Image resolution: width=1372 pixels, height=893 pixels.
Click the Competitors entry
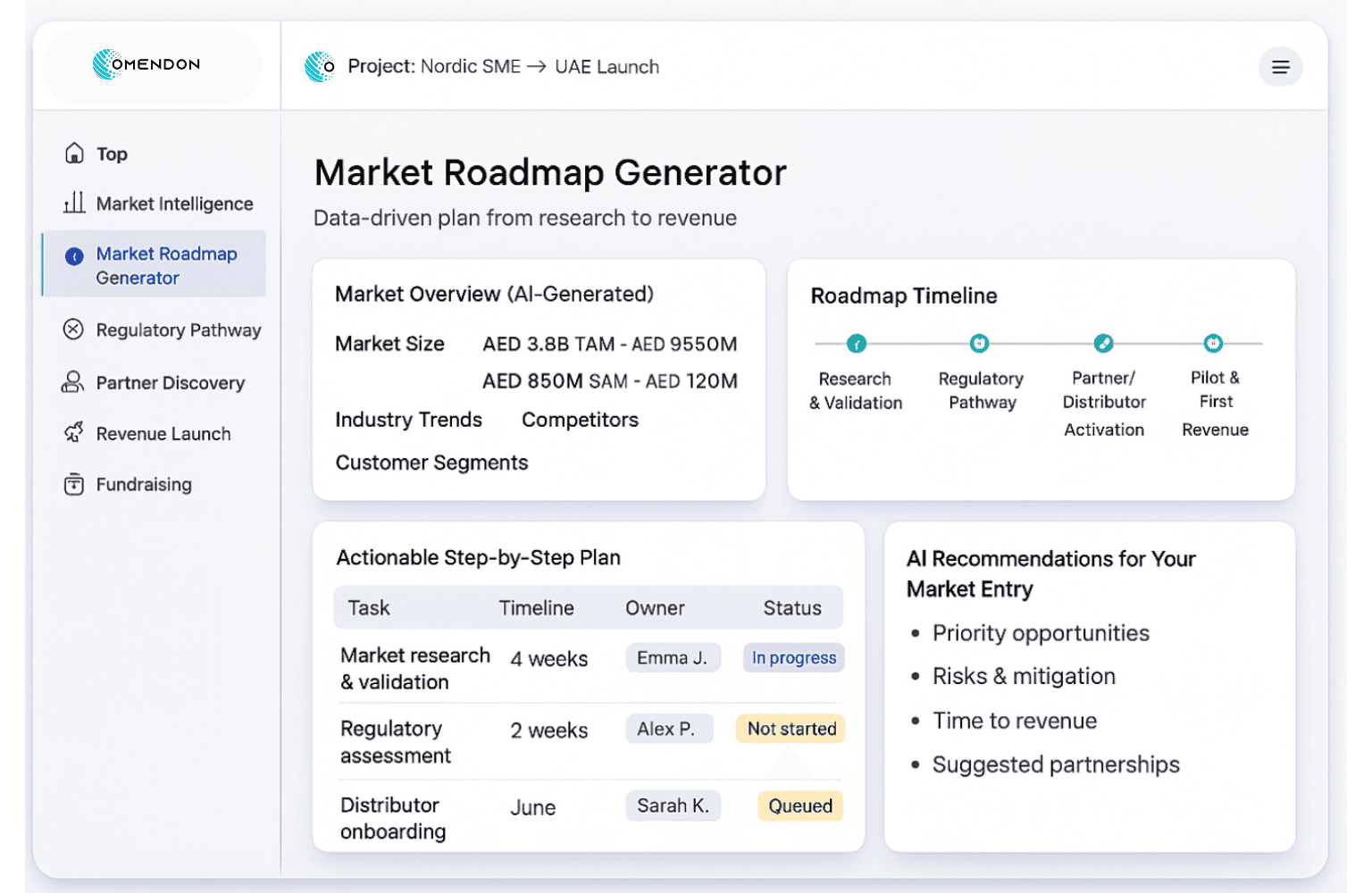click(580, 420)
